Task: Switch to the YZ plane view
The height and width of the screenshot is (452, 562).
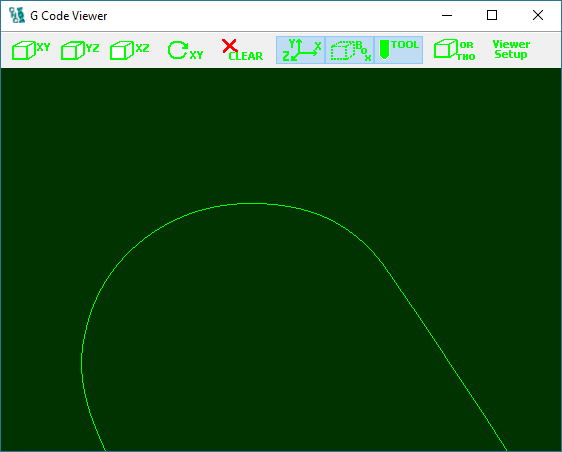Action: (x=80, y=50)
